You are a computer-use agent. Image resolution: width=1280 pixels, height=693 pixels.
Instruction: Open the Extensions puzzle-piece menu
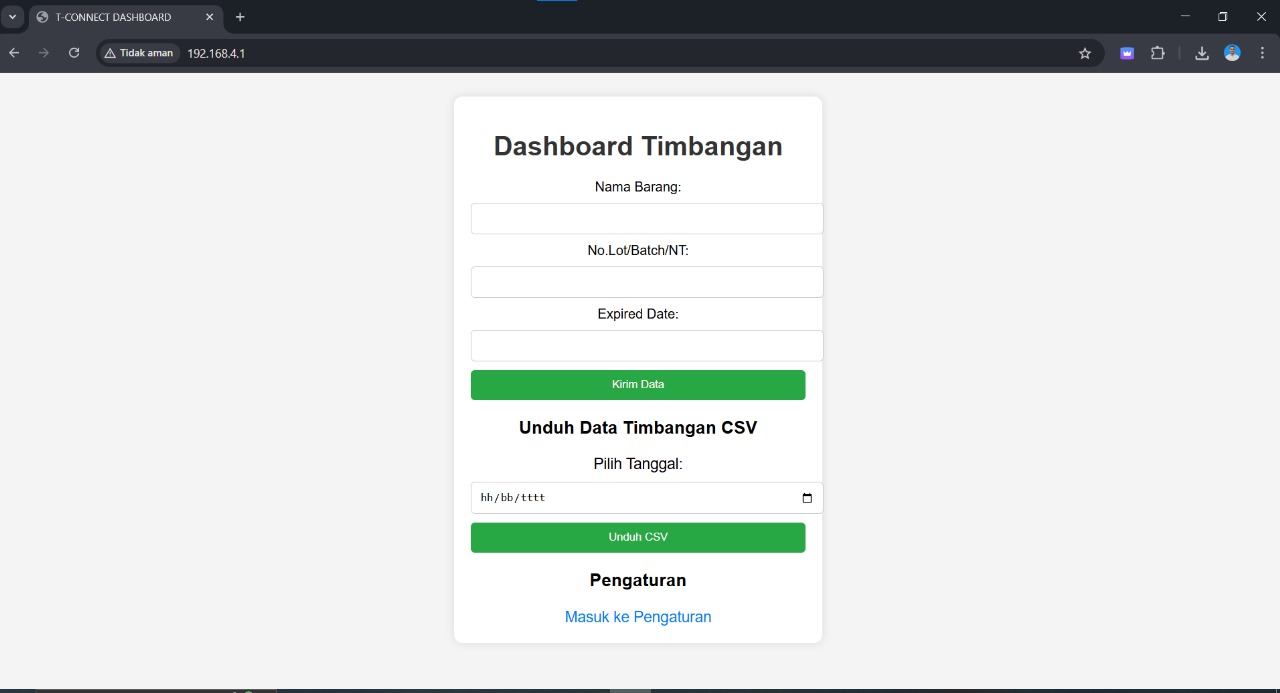click(1158, 54)
